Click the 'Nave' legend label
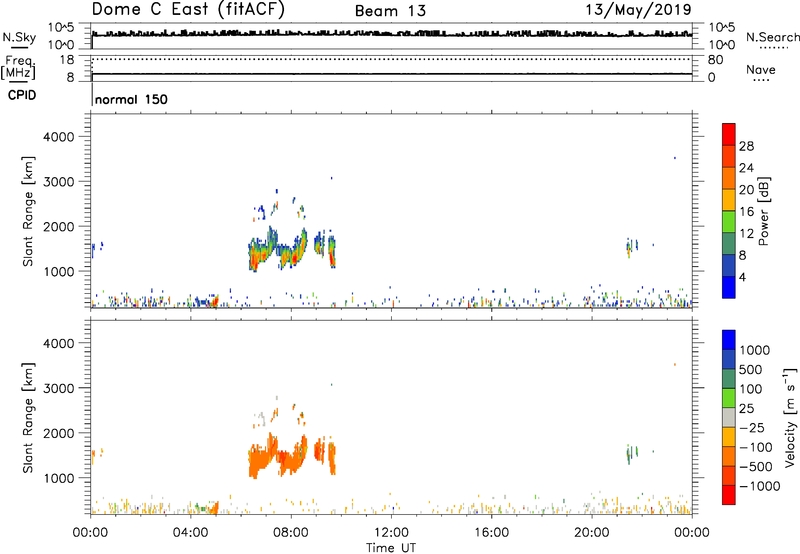 point(761,70)
